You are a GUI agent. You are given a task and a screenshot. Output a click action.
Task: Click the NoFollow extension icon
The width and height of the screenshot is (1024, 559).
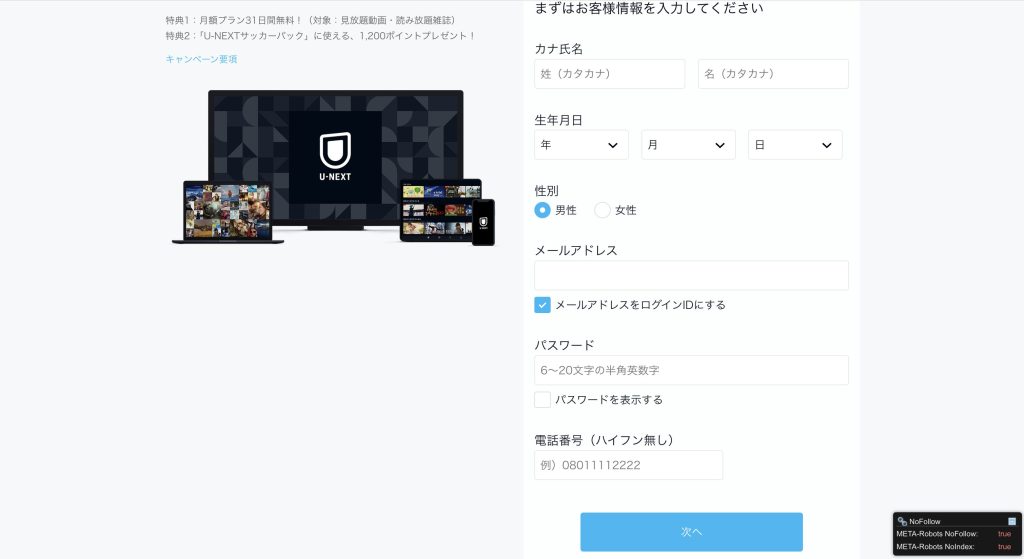[x=902, y=521]
